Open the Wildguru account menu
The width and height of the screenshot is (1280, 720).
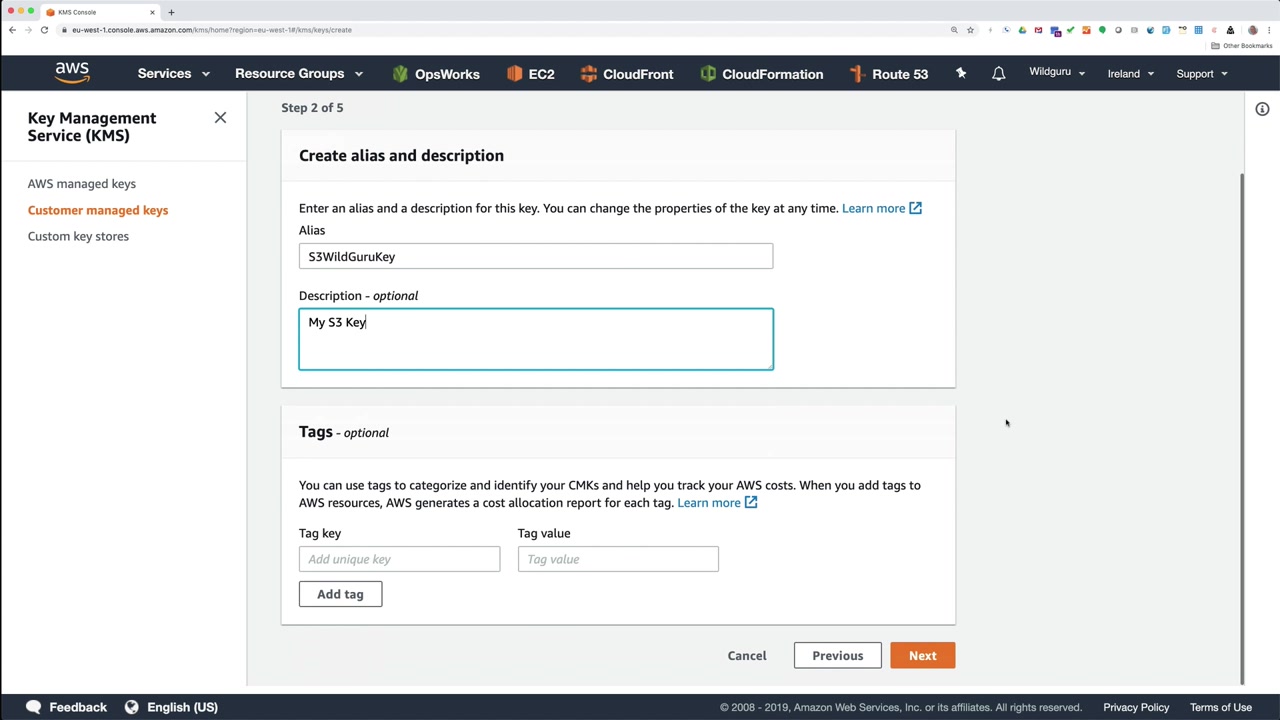tap(1056, 73)
